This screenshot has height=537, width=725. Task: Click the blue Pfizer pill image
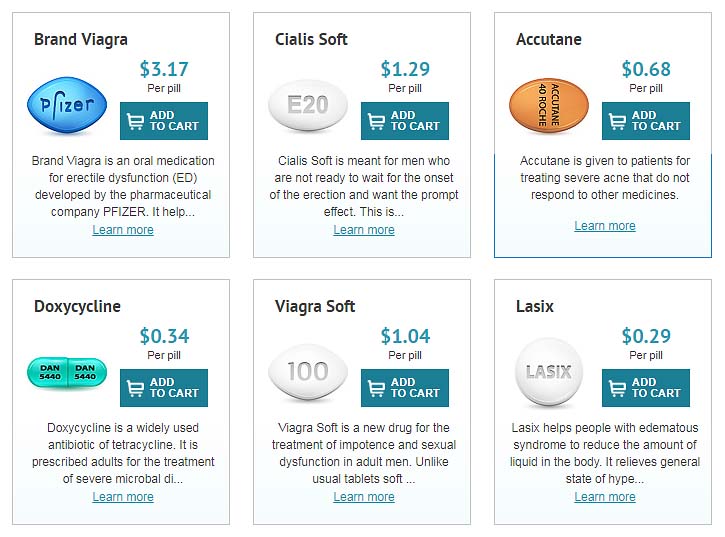[x=67, y=105]
